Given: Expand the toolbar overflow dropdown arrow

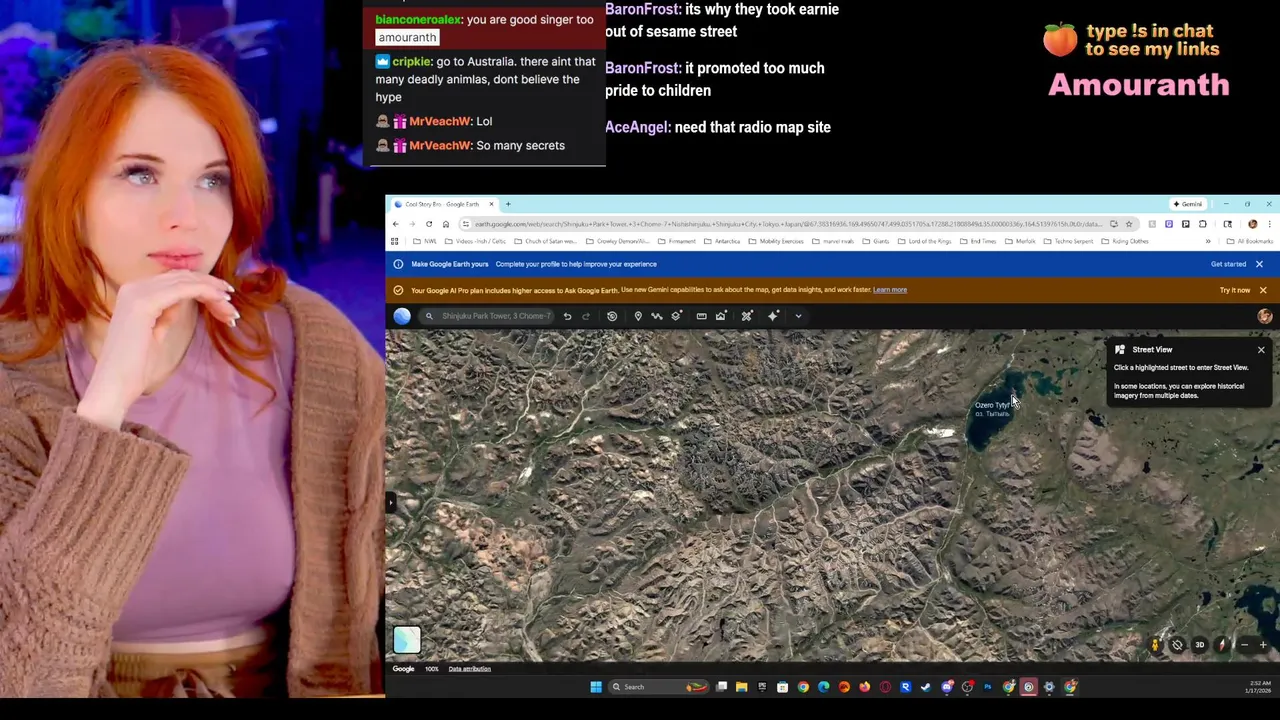Looking at the screenshot, I should point(798,316).
